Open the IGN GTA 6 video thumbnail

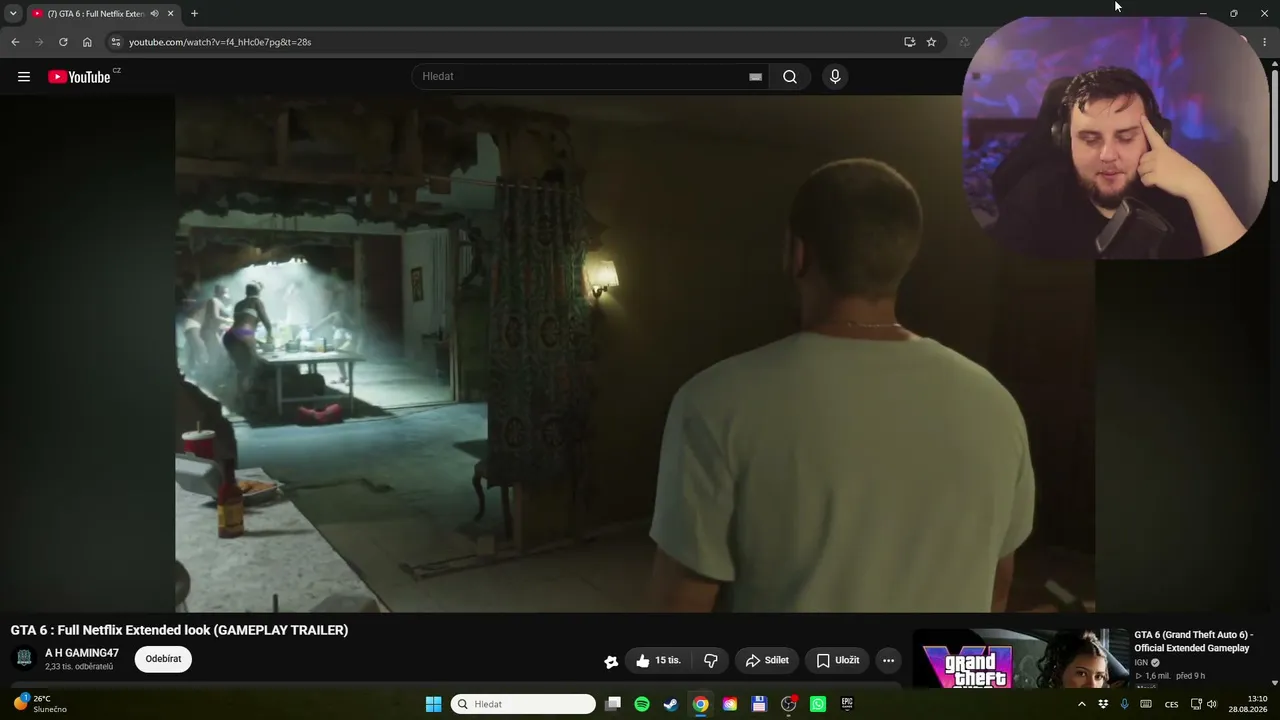click(x=1021, y=658)
